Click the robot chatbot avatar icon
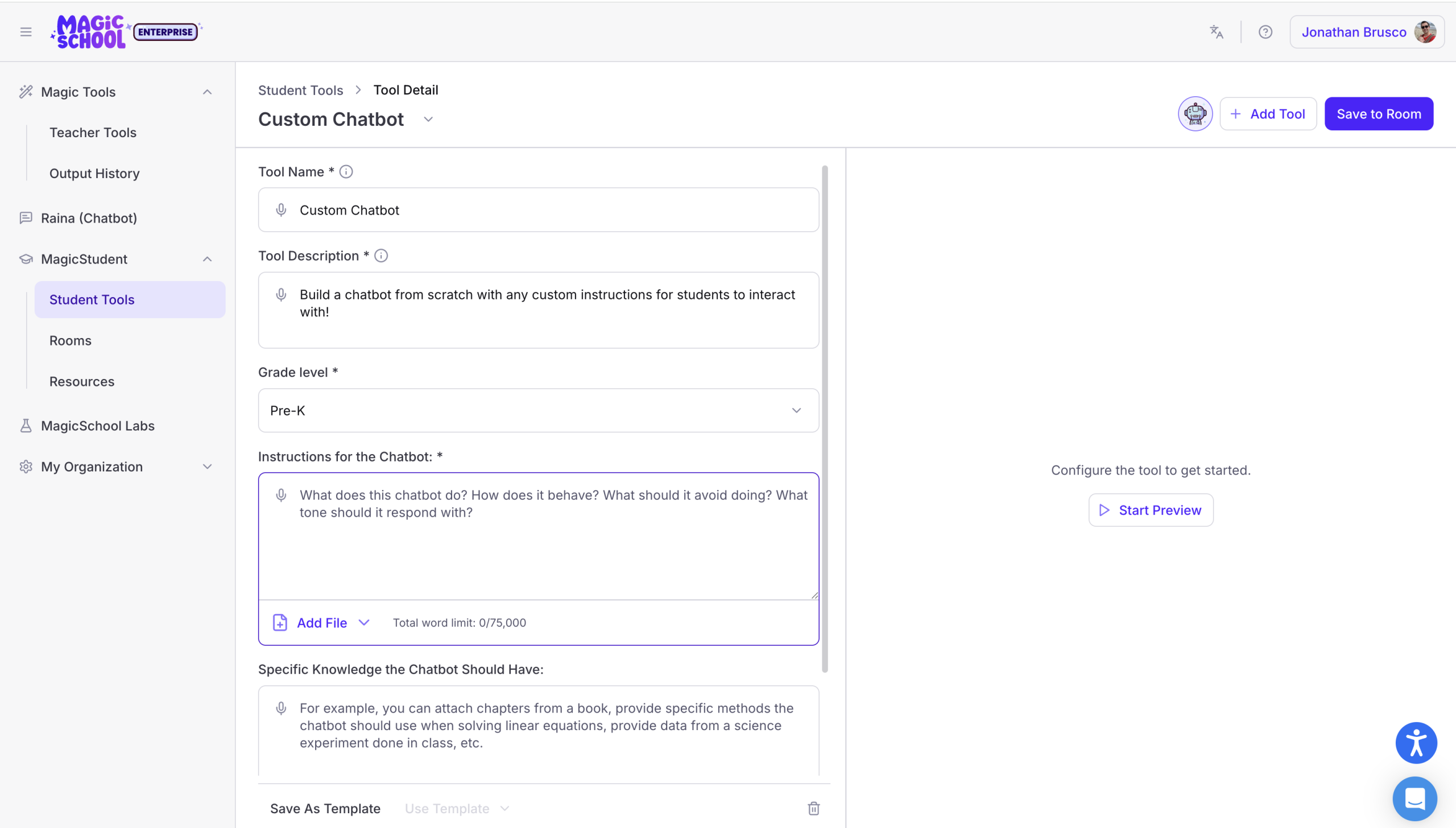Viewport: 1456px width, 828px height. [1195, 114]
